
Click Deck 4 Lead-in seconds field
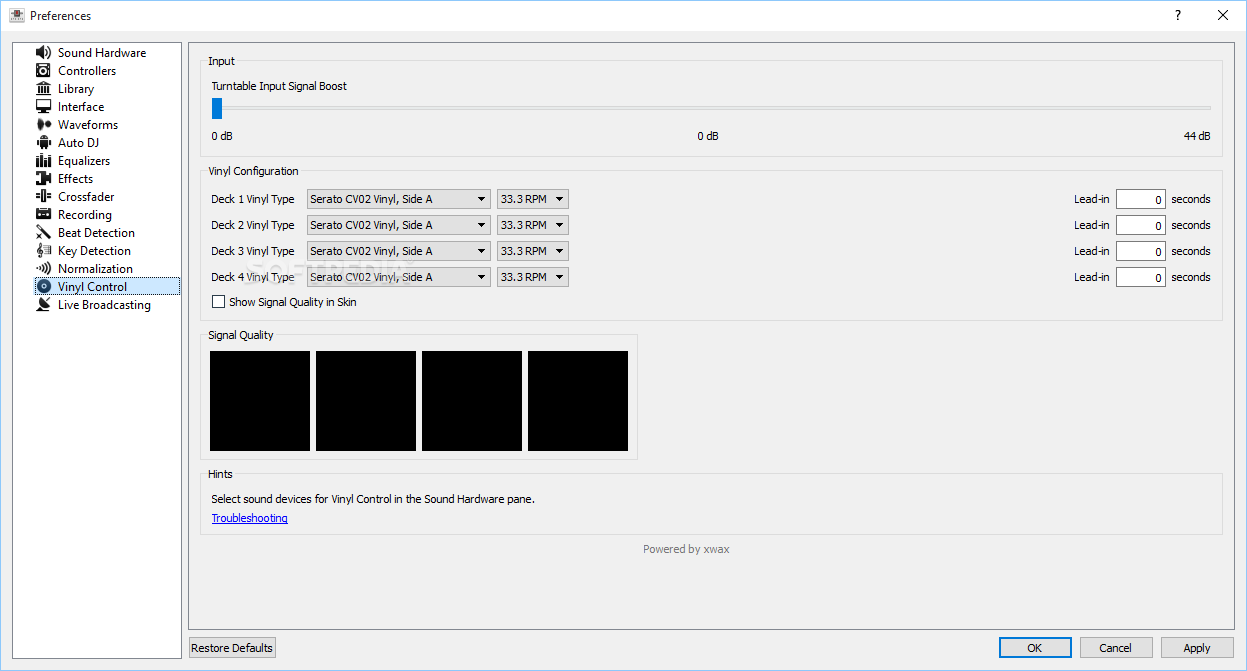click(x=1141, y=277)
